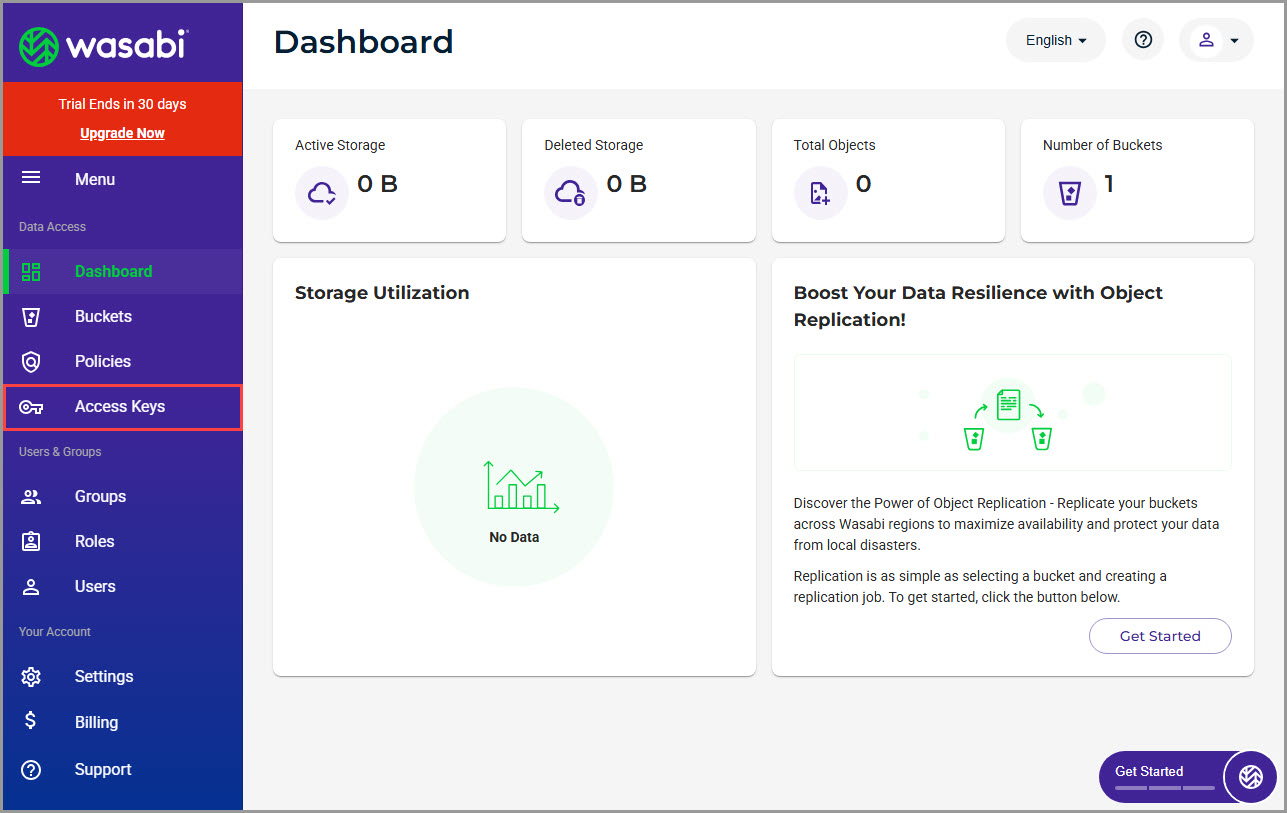Click the No Data label
The height and width of the screenshot is (813, 1287).
[x=514, y=537]
